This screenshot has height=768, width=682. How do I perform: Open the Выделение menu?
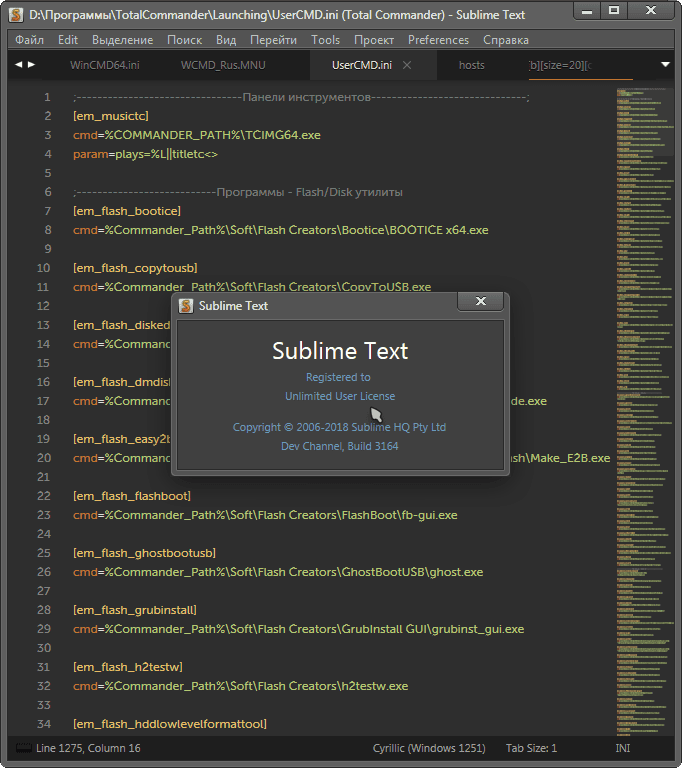[122, 40]
